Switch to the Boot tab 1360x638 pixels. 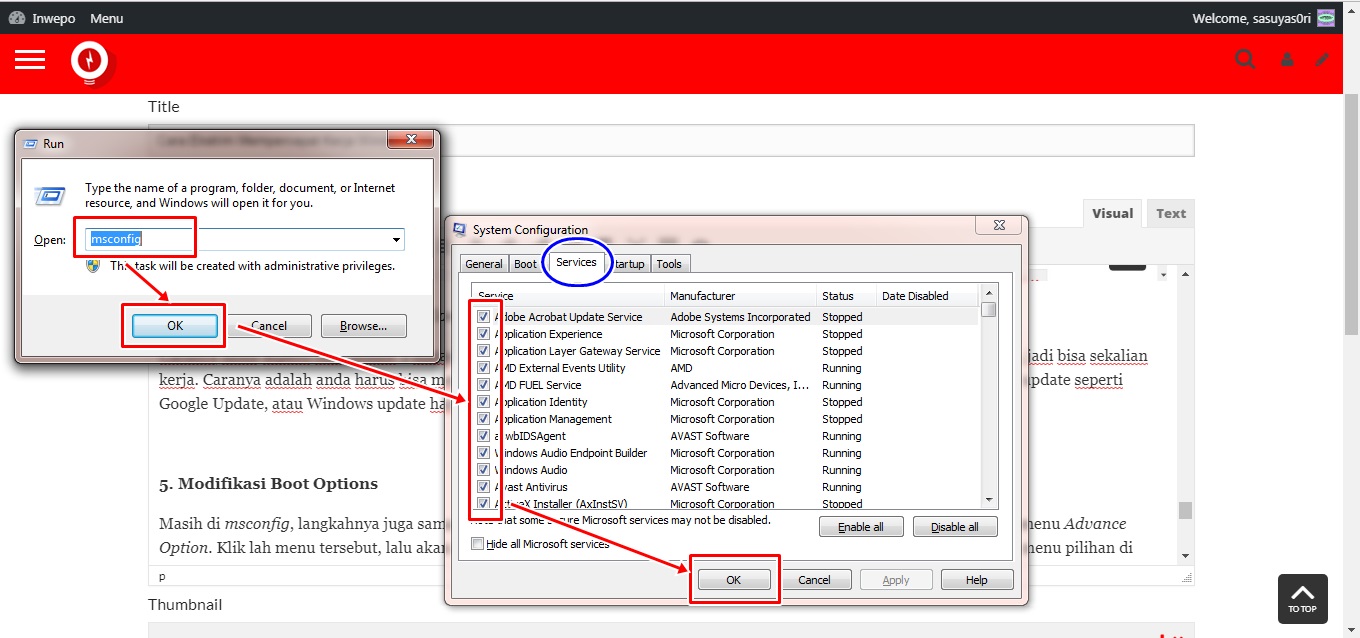525,264
